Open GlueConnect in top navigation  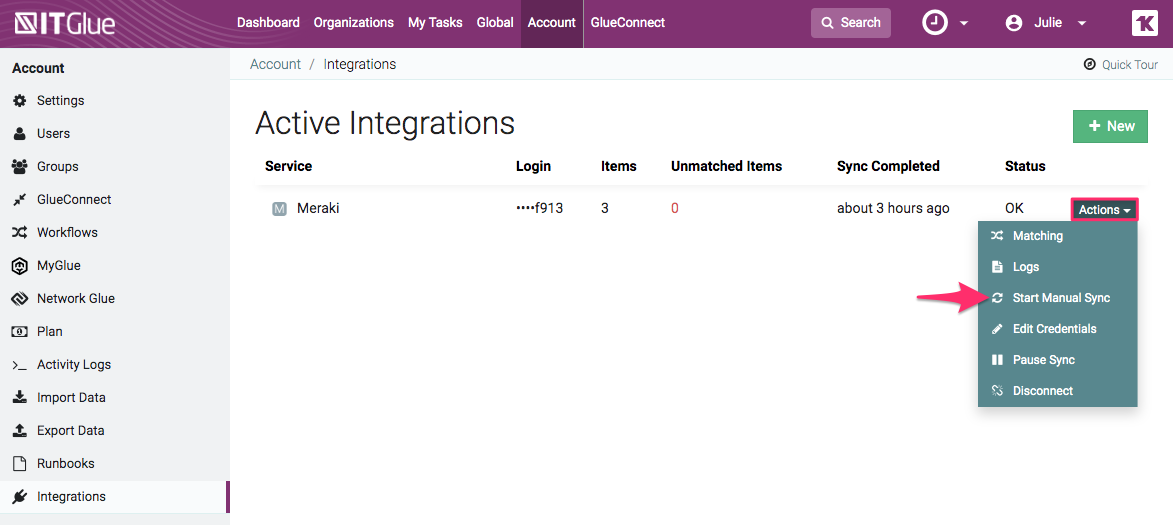[x=628, y=22]
